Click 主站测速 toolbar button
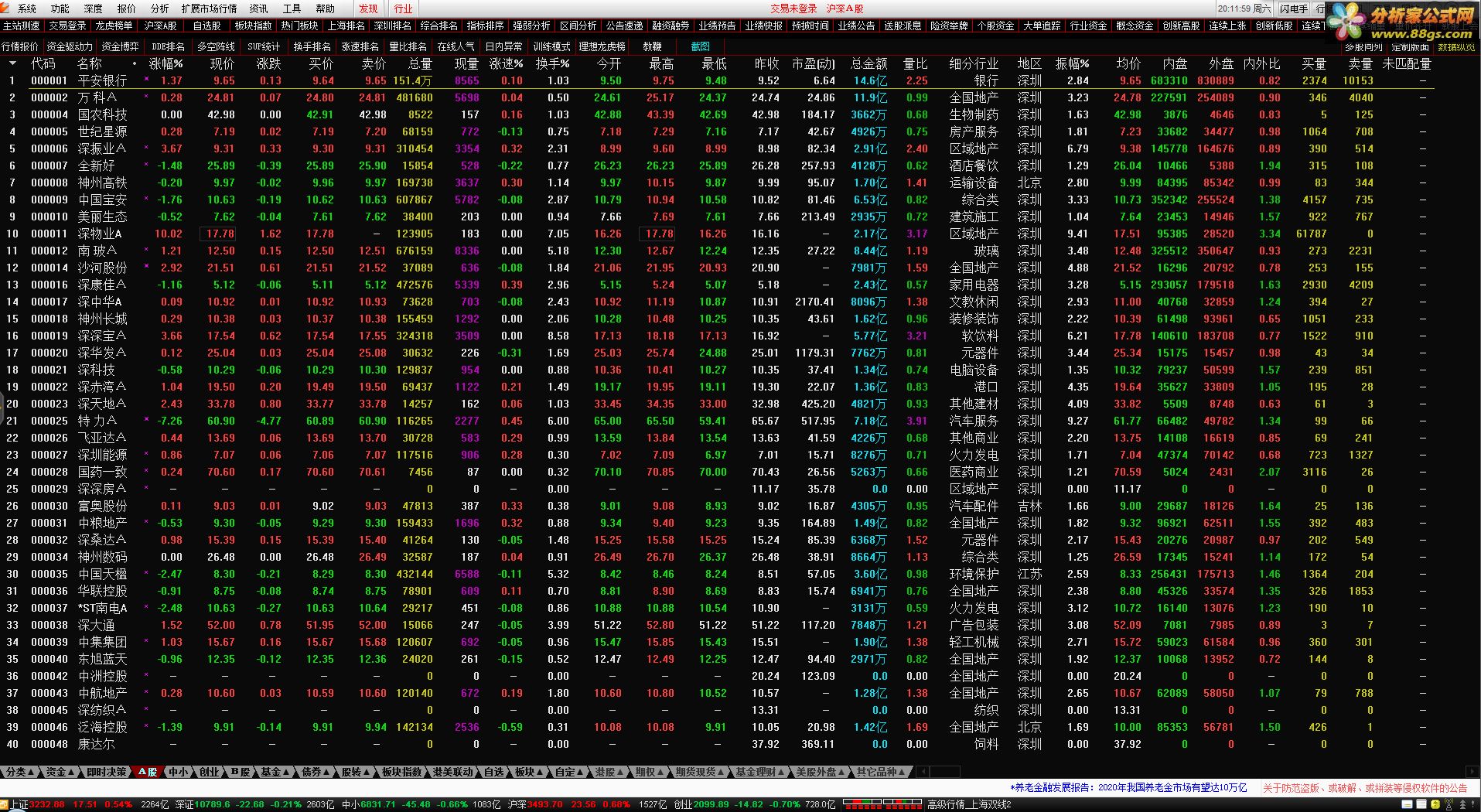 (x=22, y=26)
